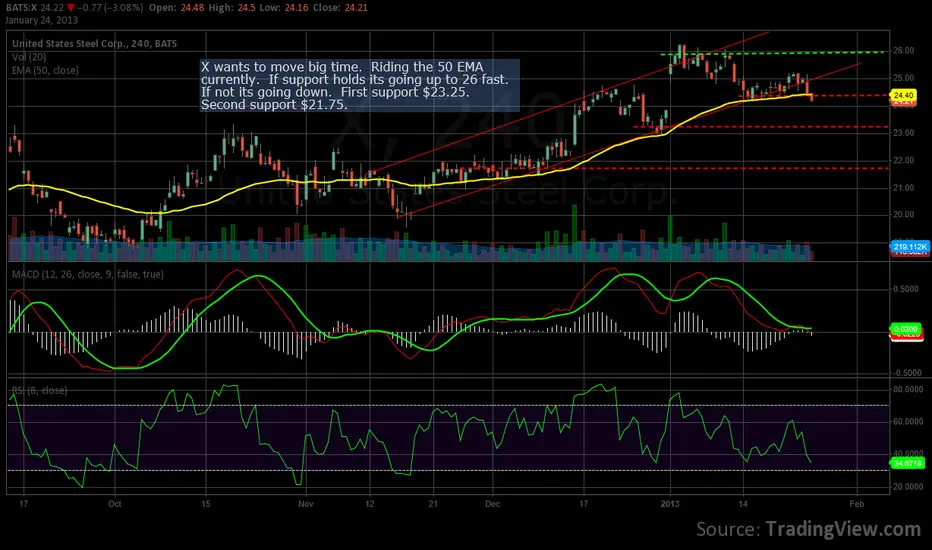Select the red dashed support line near 23.25
Image resolution: width=932 pixels, height=550 pixels.
(761, 127)
